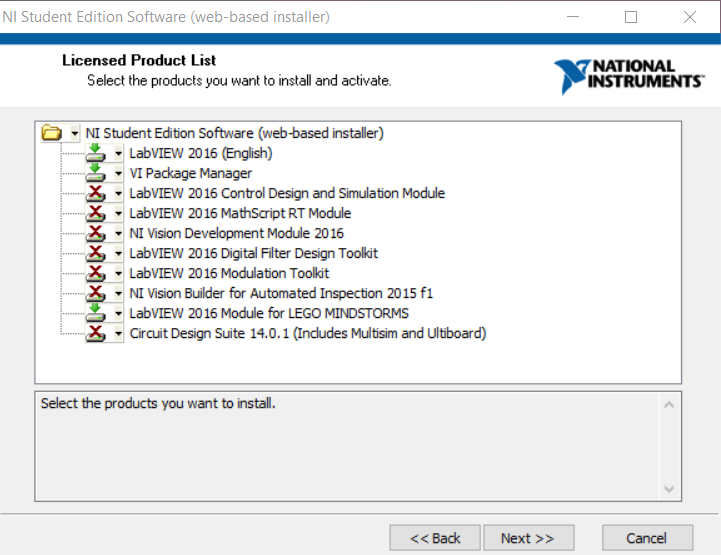Click description pane scrollbar up arrow

[x=669, y=405]
